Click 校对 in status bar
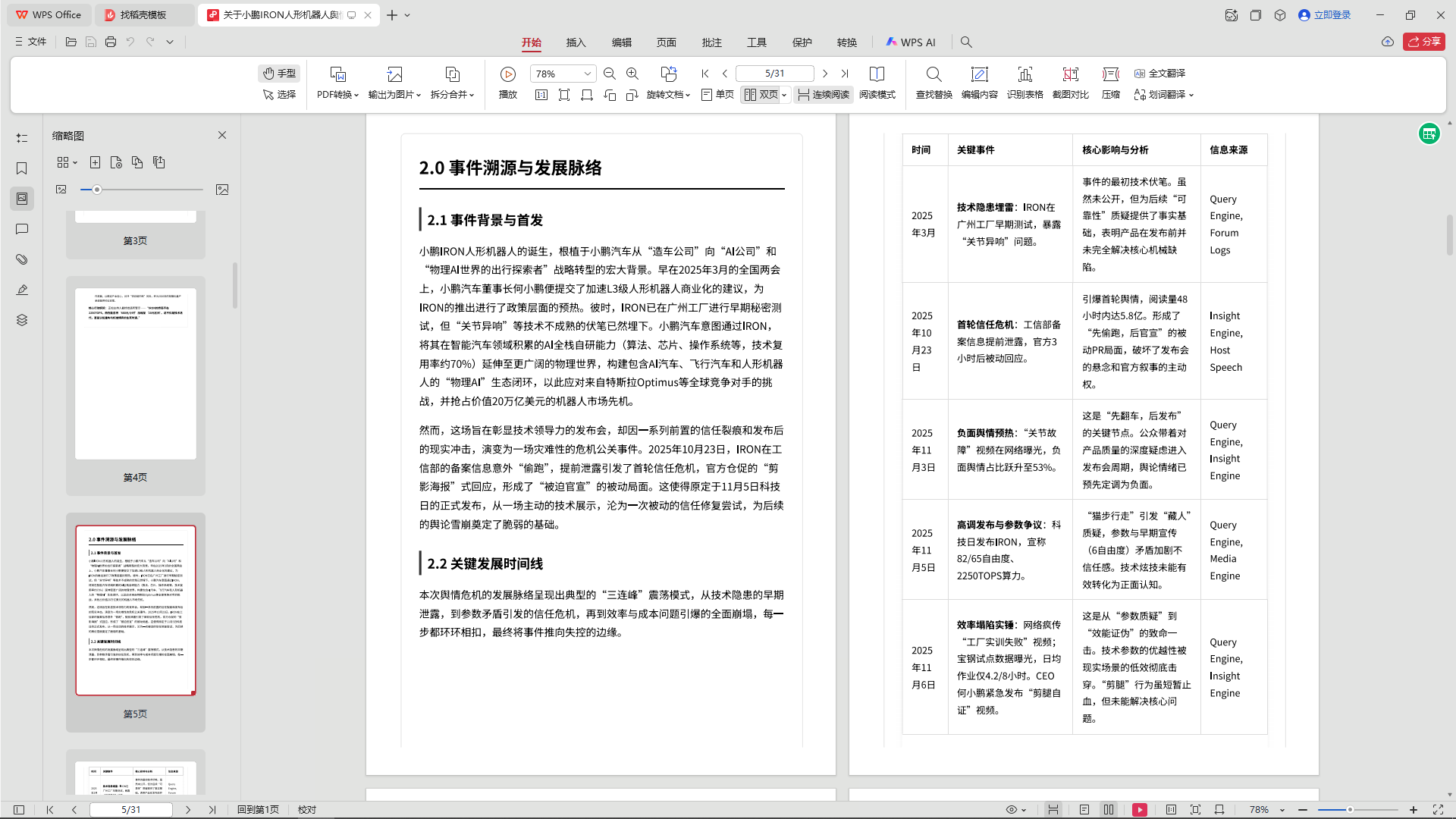This screenshot has height=819, width=1456. 307,810
